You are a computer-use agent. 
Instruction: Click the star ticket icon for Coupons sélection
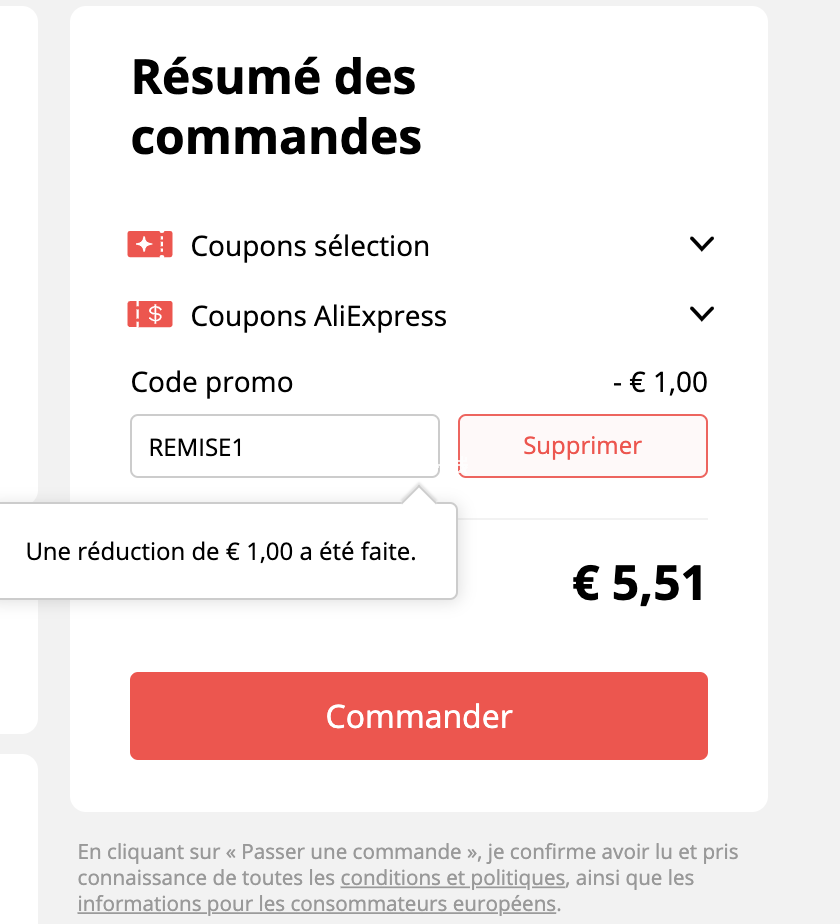point(150,245)
